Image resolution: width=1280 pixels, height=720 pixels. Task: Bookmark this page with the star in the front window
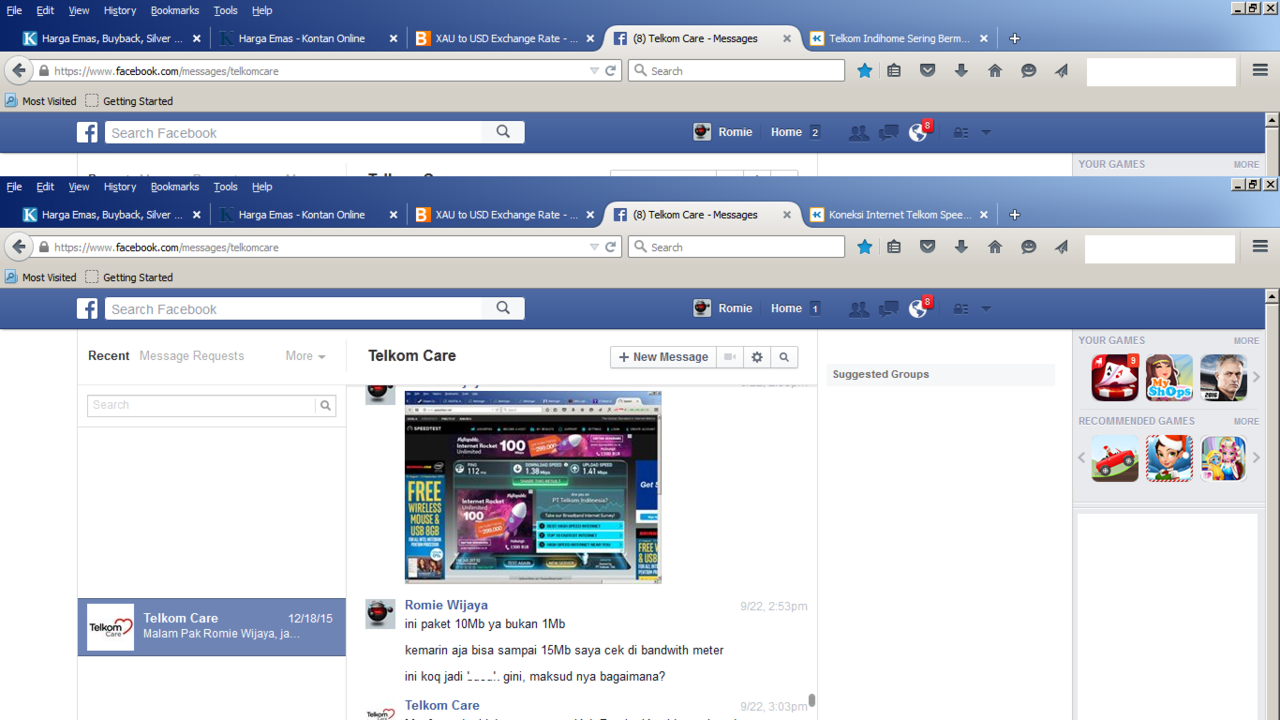pos(865,247)
